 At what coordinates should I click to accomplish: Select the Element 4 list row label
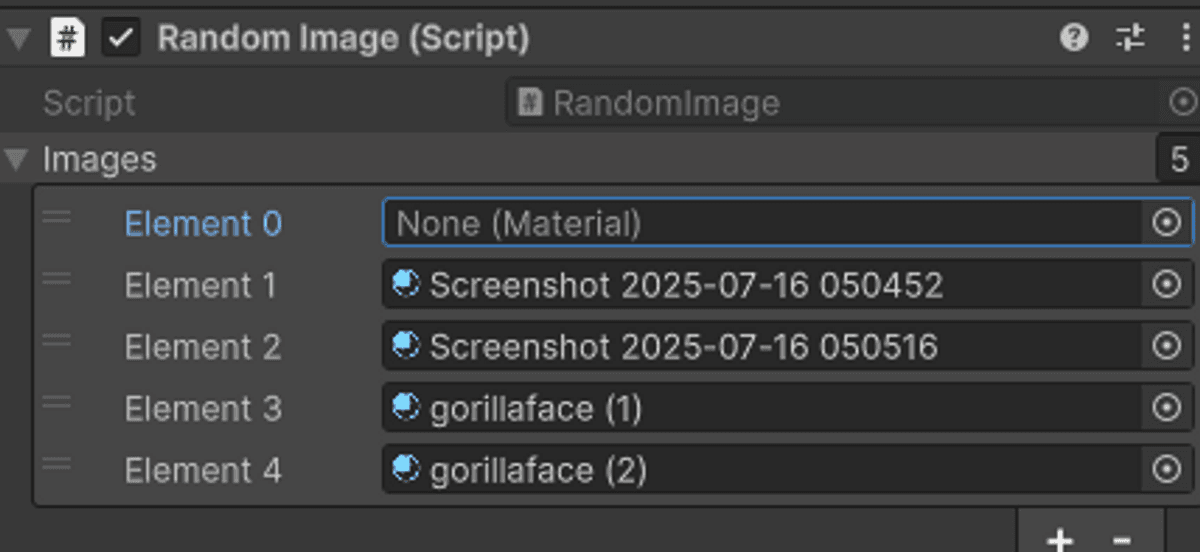[203, 470]
